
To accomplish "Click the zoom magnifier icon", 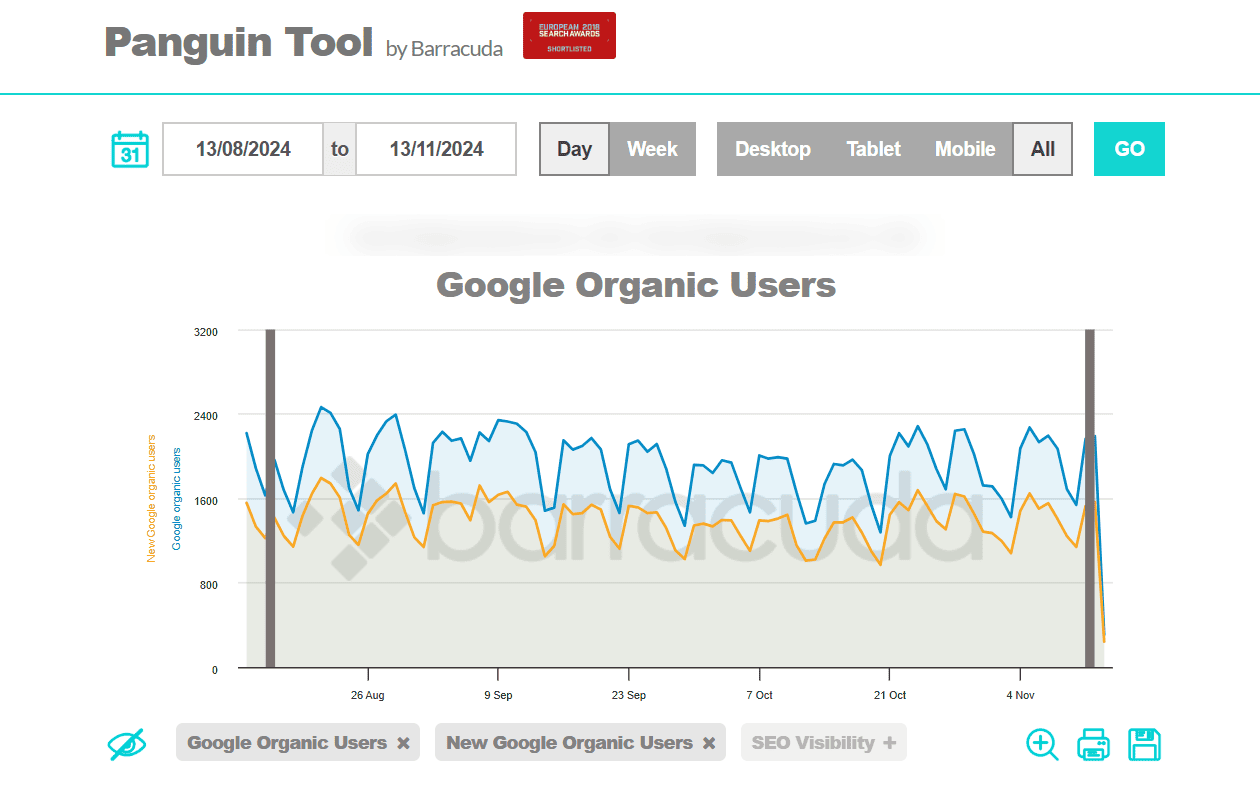I will tap(1042, 745).
